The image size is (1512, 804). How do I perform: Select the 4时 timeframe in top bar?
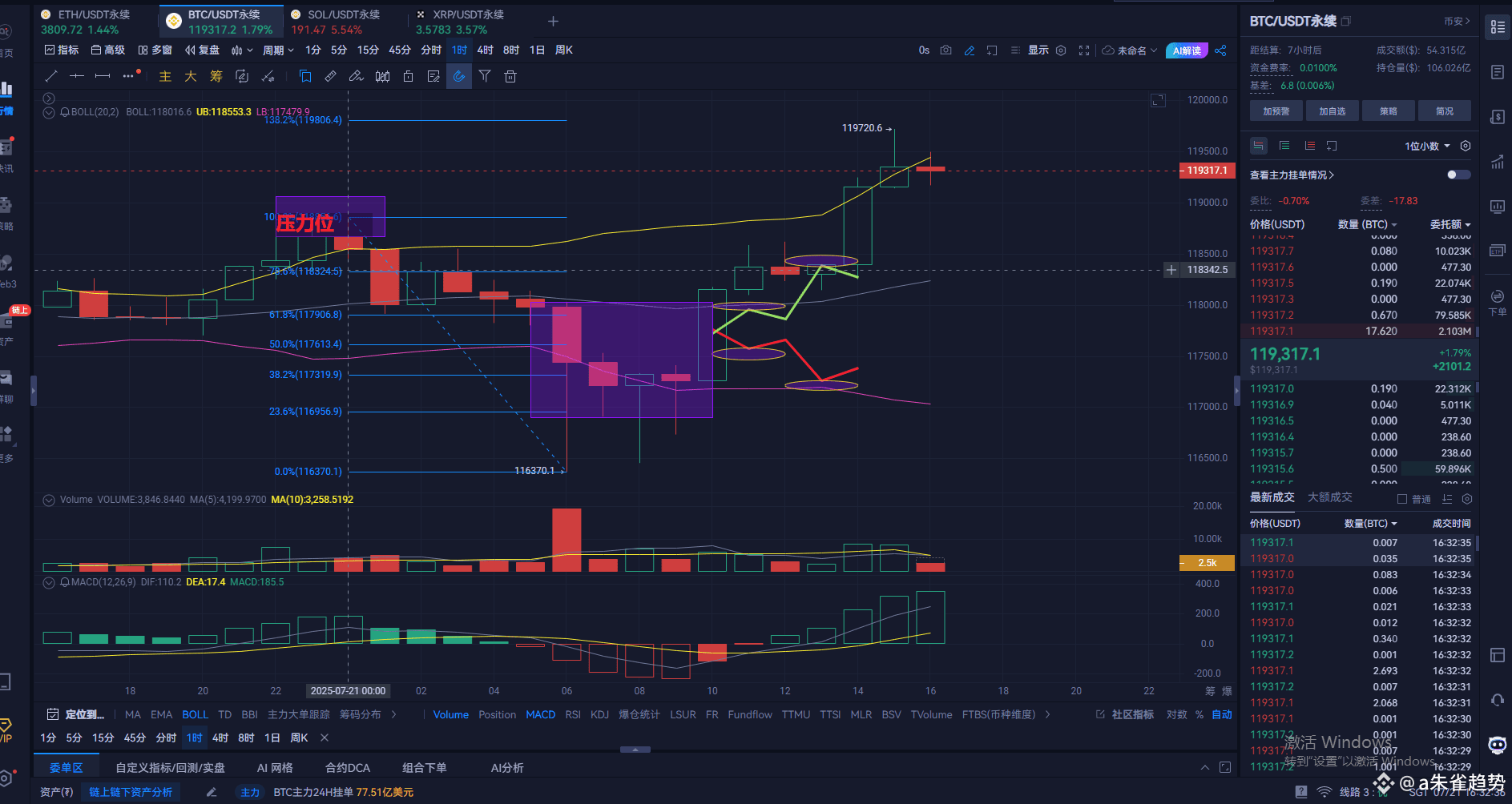point(485,50)
